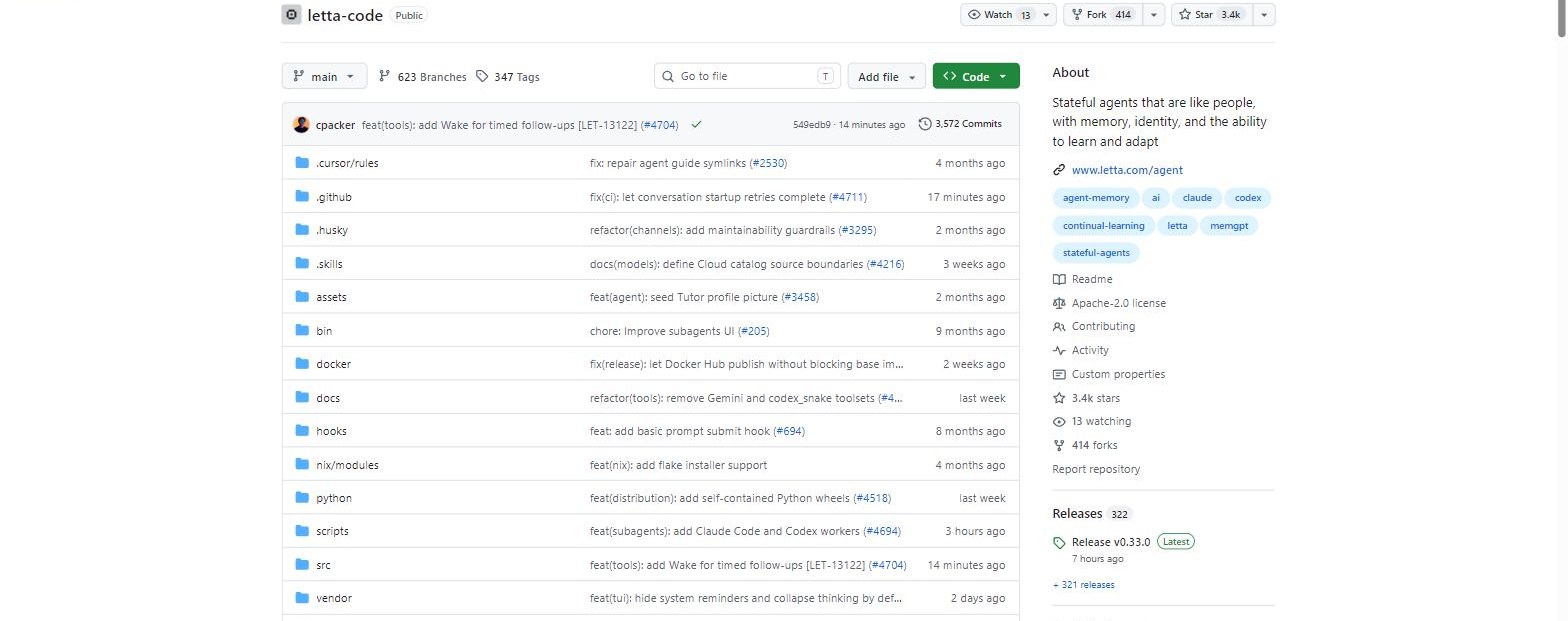View the + 321 releases link
Viewport: 1568px width, 621px height.
click(x=1083, y=585)
